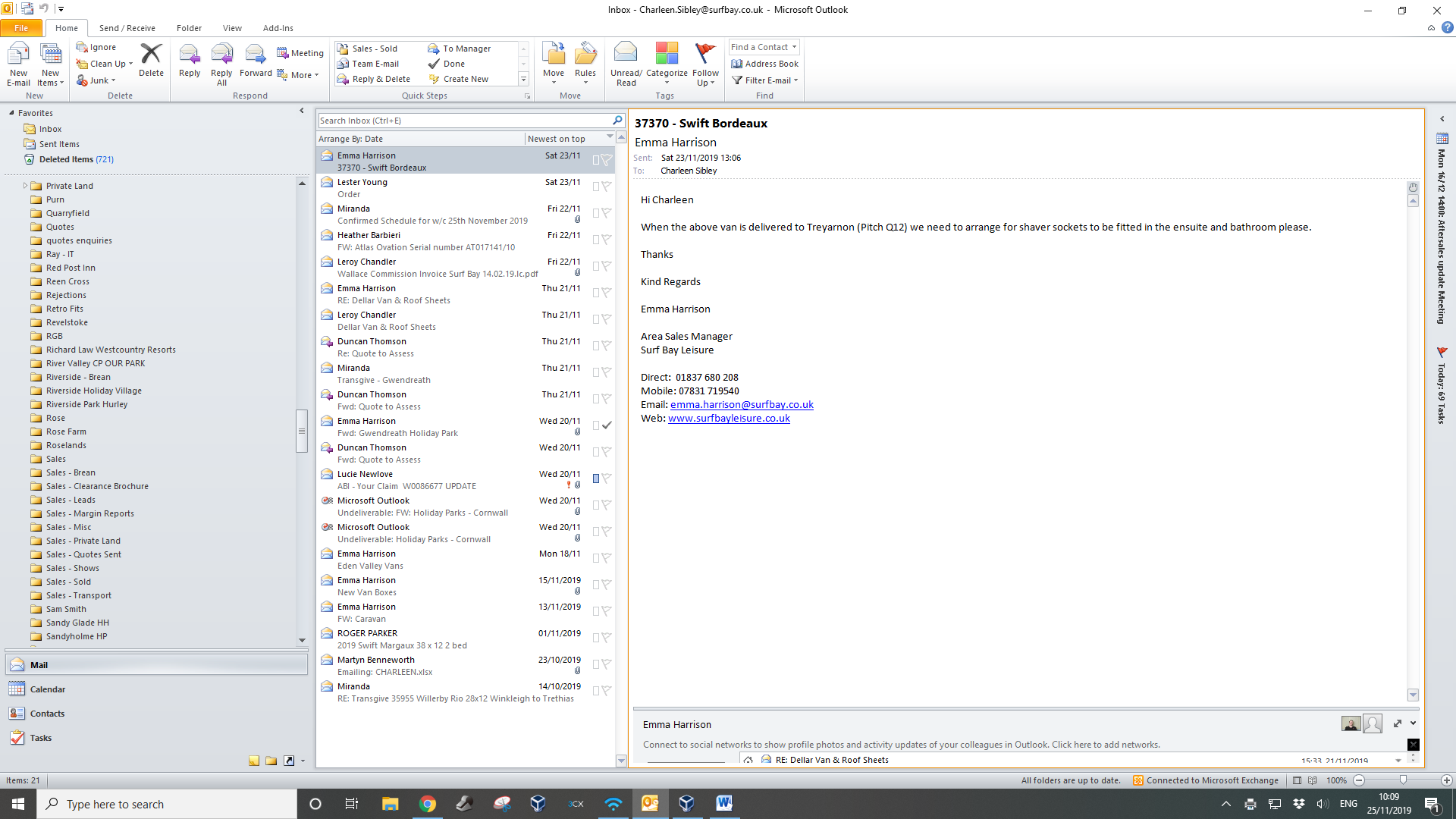
Task: Open the Send / Receive tab
Action: tap(127, 28)
